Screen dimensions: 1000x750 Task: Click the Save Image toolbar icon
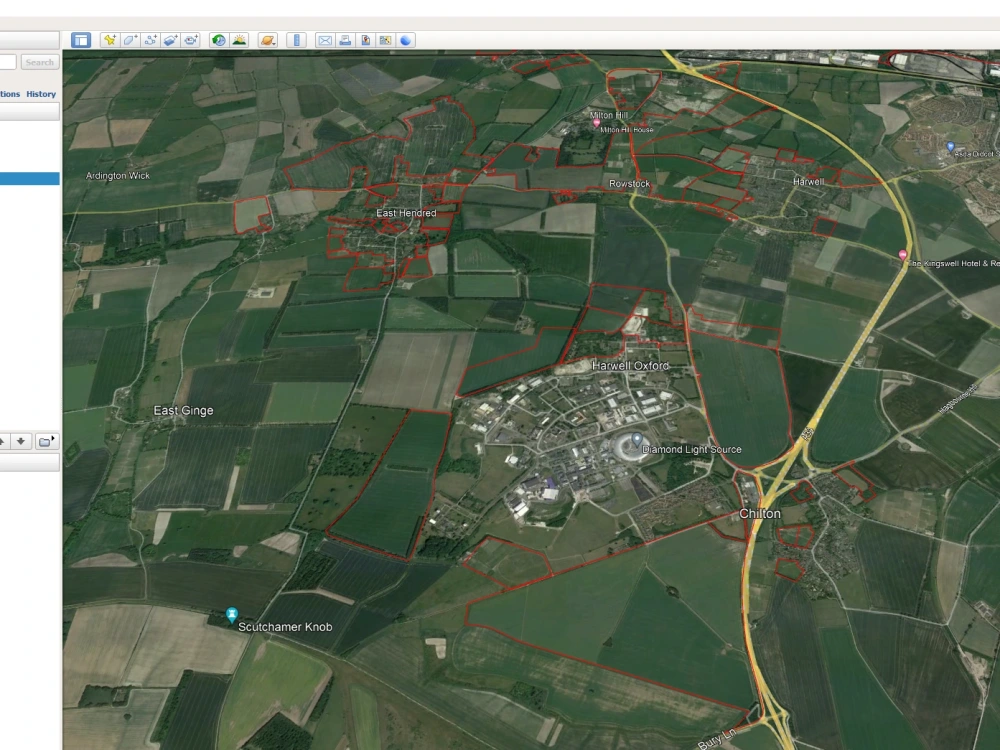coord(365,40)
